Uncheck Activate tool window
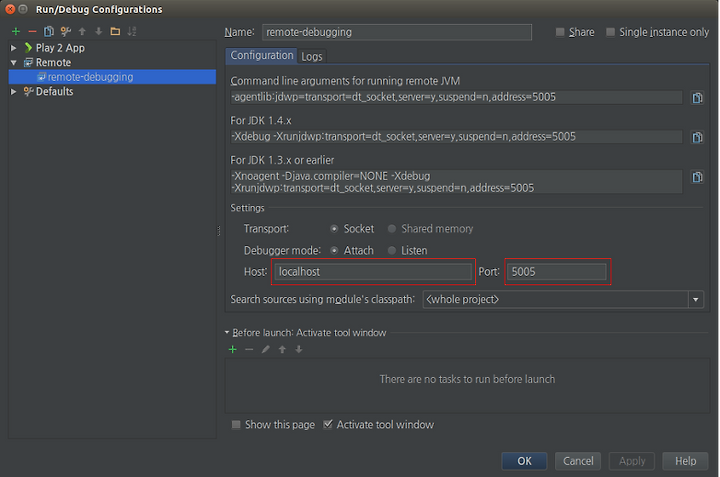Image resolution: width=720 pixels, height=477 pixels. [327, 424]
